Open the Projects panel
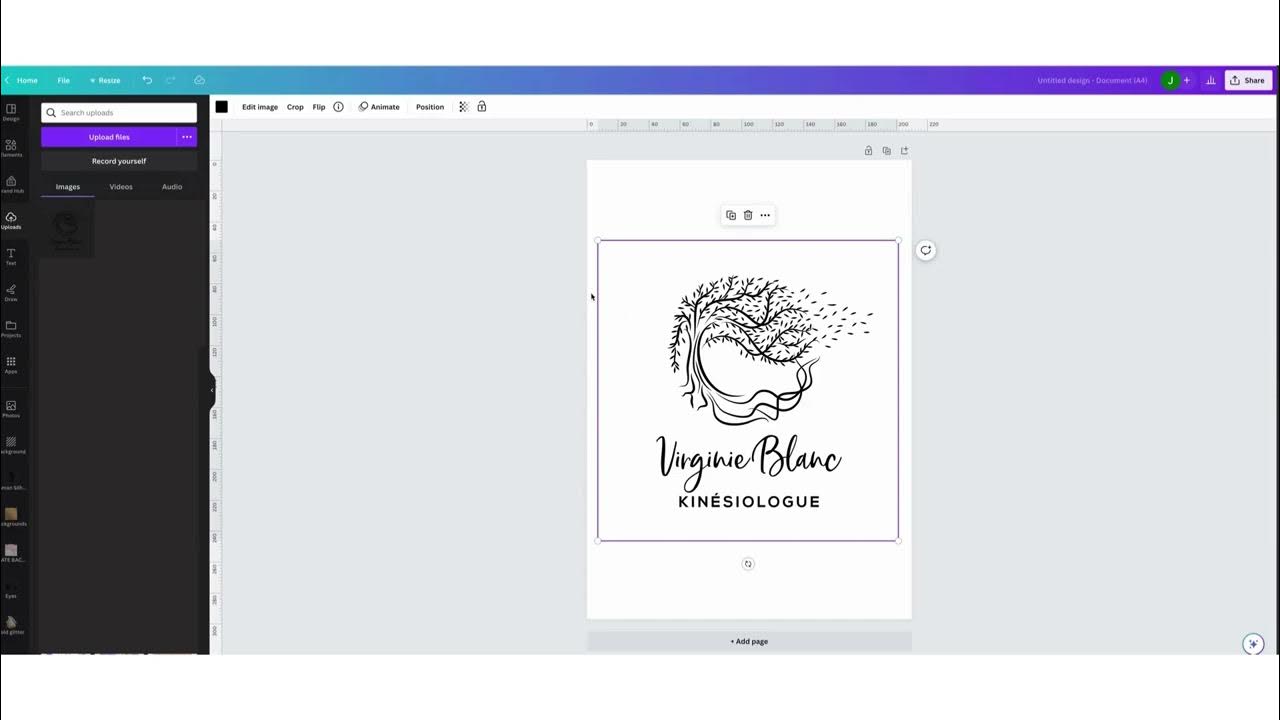Screen dimensions: 1280x720 point(11,328)
